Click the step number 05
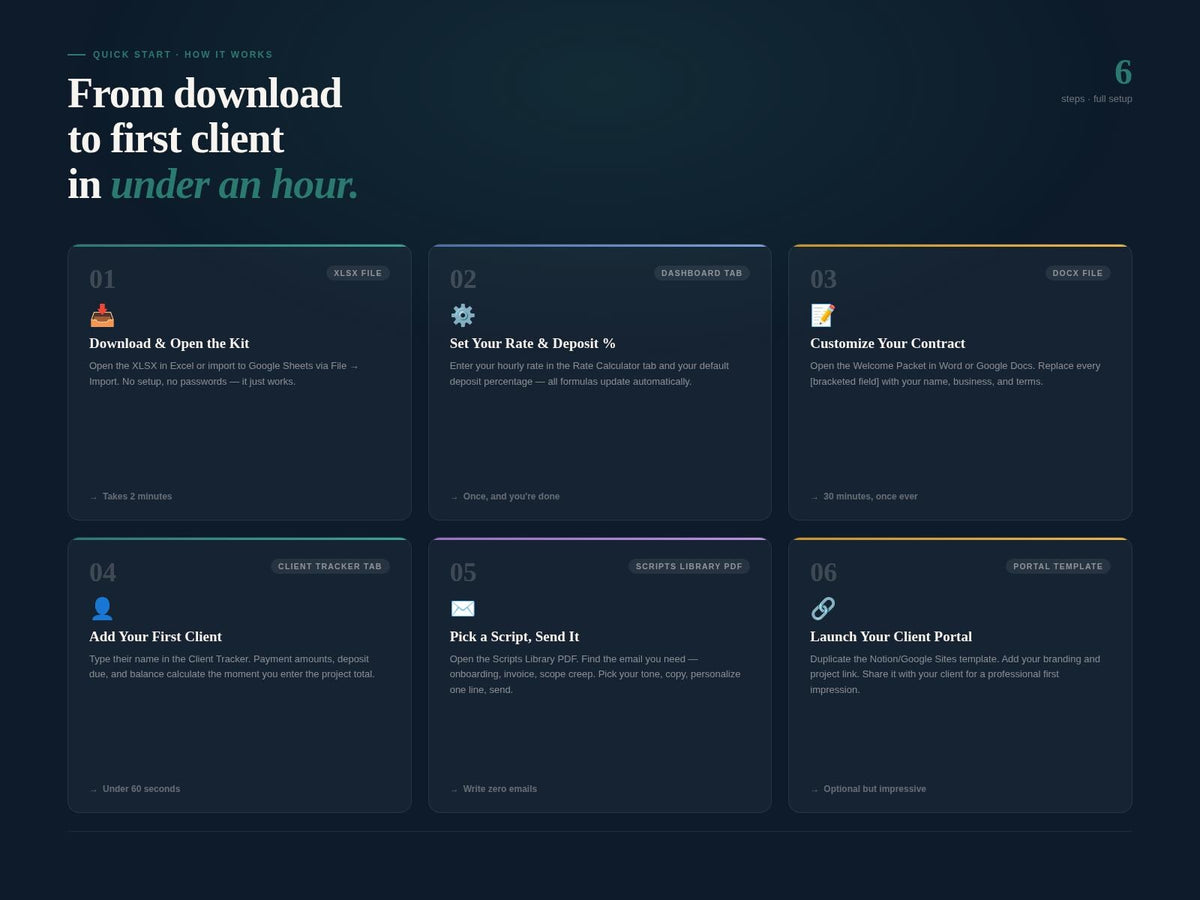 pos(463,572)
